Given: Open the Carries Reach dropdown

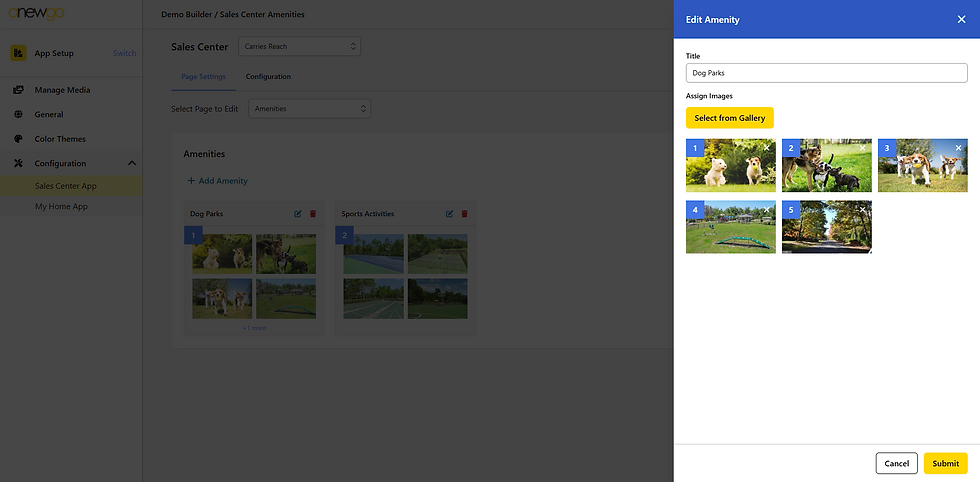Looking at the screenshot, I should click(x=299, y=46).
